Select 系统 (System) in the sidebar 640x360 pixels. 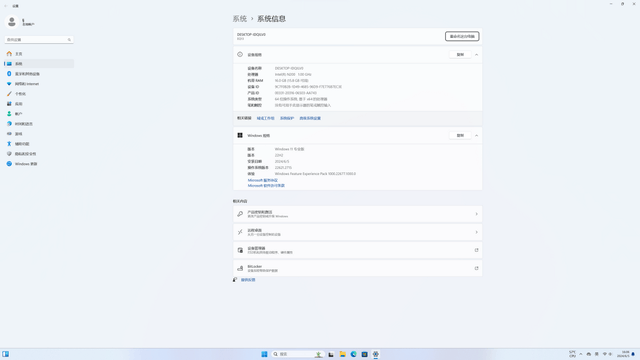pyautogui.click(x=39, y=64)
